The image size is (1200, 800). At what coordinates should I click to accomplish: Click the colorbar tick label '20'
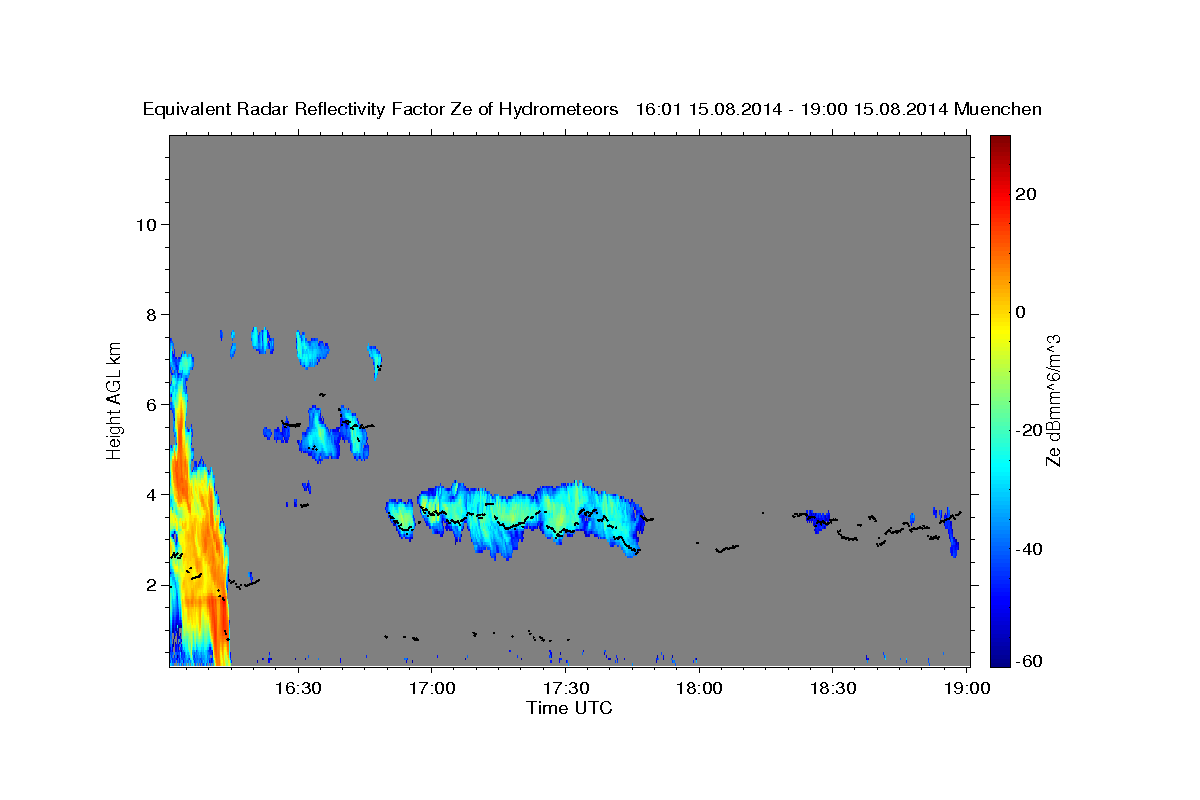(x=1026, y=194)
